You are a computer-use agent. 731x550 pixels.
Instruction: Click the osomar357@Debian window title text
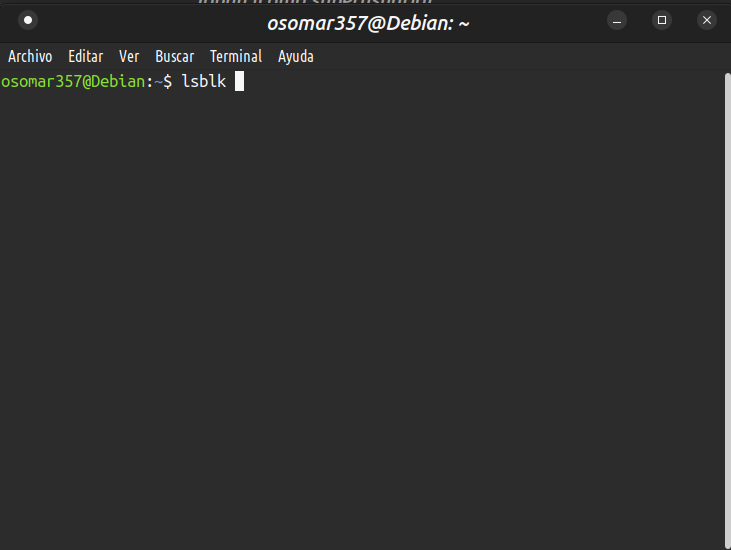(368, 23)
